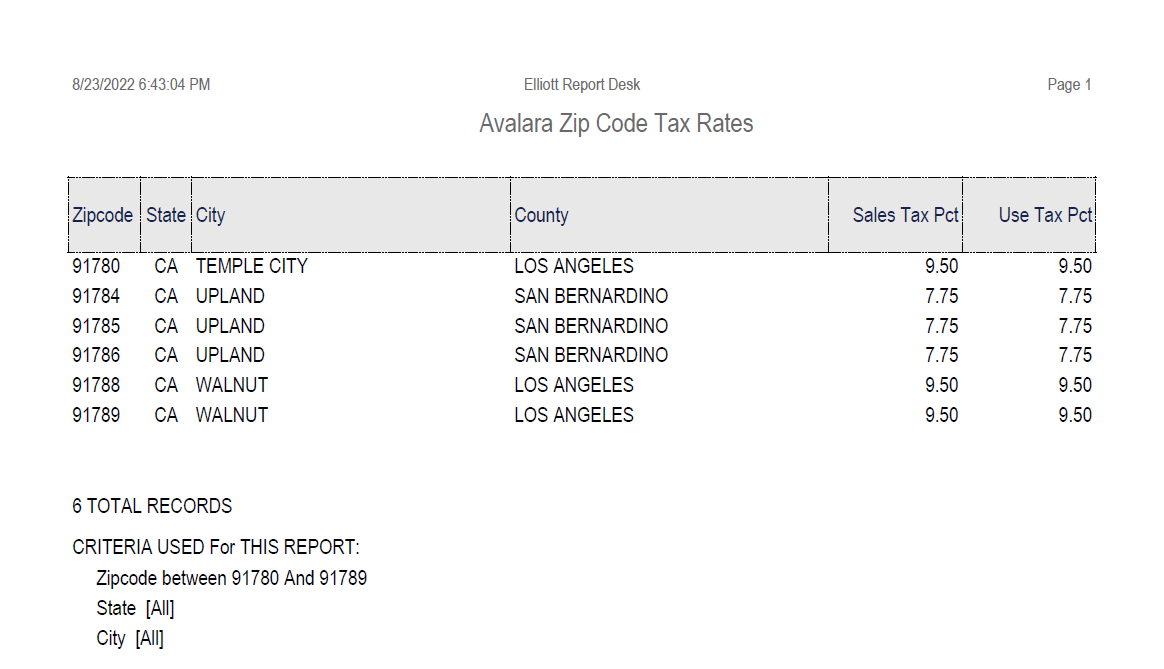Select the Elliott Report Desk header text
1164x669 pixels.
point(582,85)
